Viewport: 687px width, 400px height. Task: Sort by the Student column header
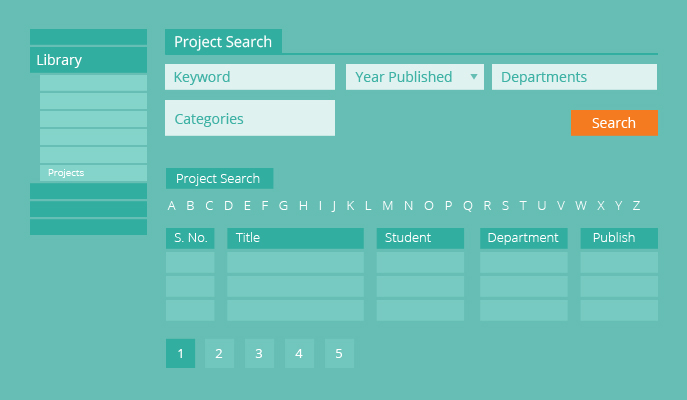click(420, 238)
